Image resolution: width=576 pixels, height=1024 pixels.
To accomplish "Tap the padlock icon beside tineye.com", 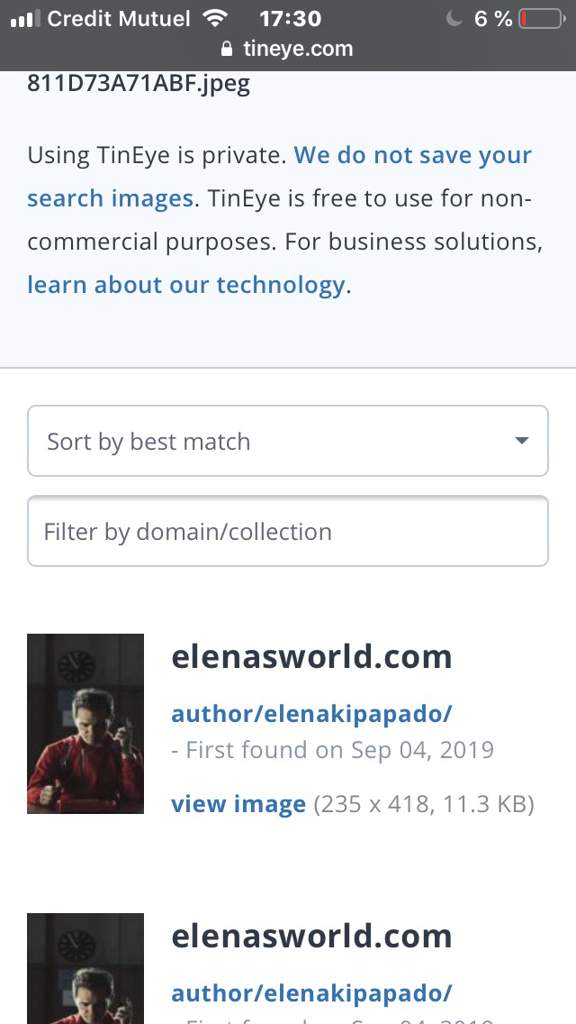I will (227, 49).
